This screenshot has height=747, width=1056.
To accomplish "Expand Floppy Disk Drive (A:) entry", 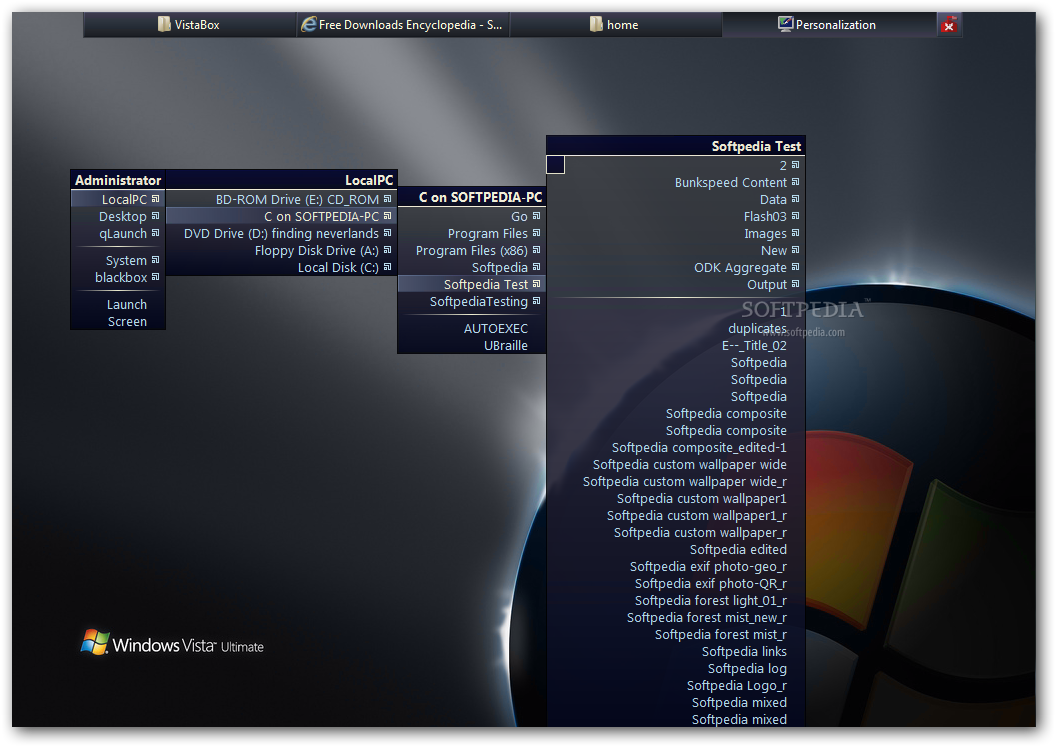I will 282,250.
